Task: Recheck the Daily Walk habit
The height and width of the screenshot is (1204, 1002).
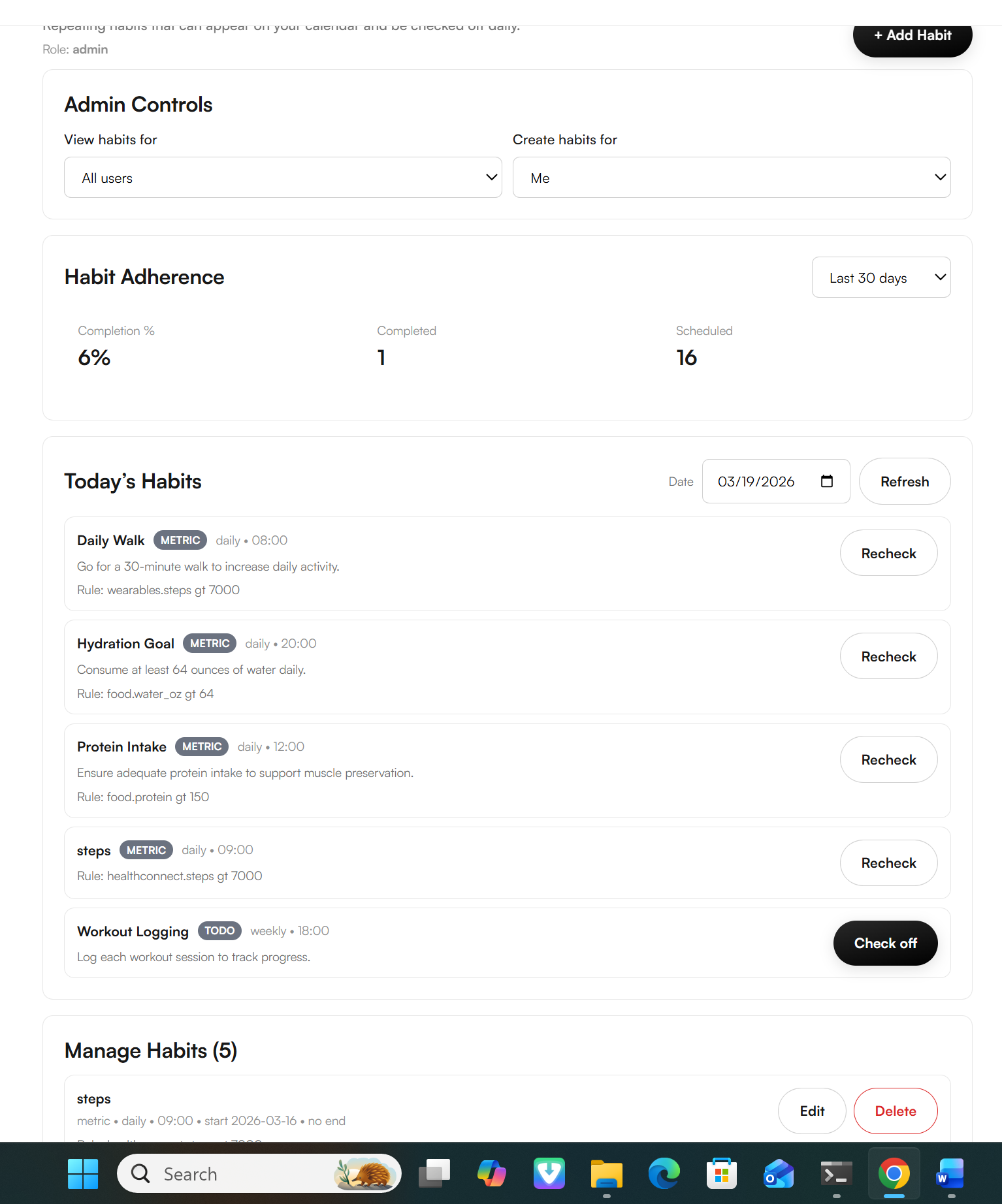Action: (x=888, y=553)
